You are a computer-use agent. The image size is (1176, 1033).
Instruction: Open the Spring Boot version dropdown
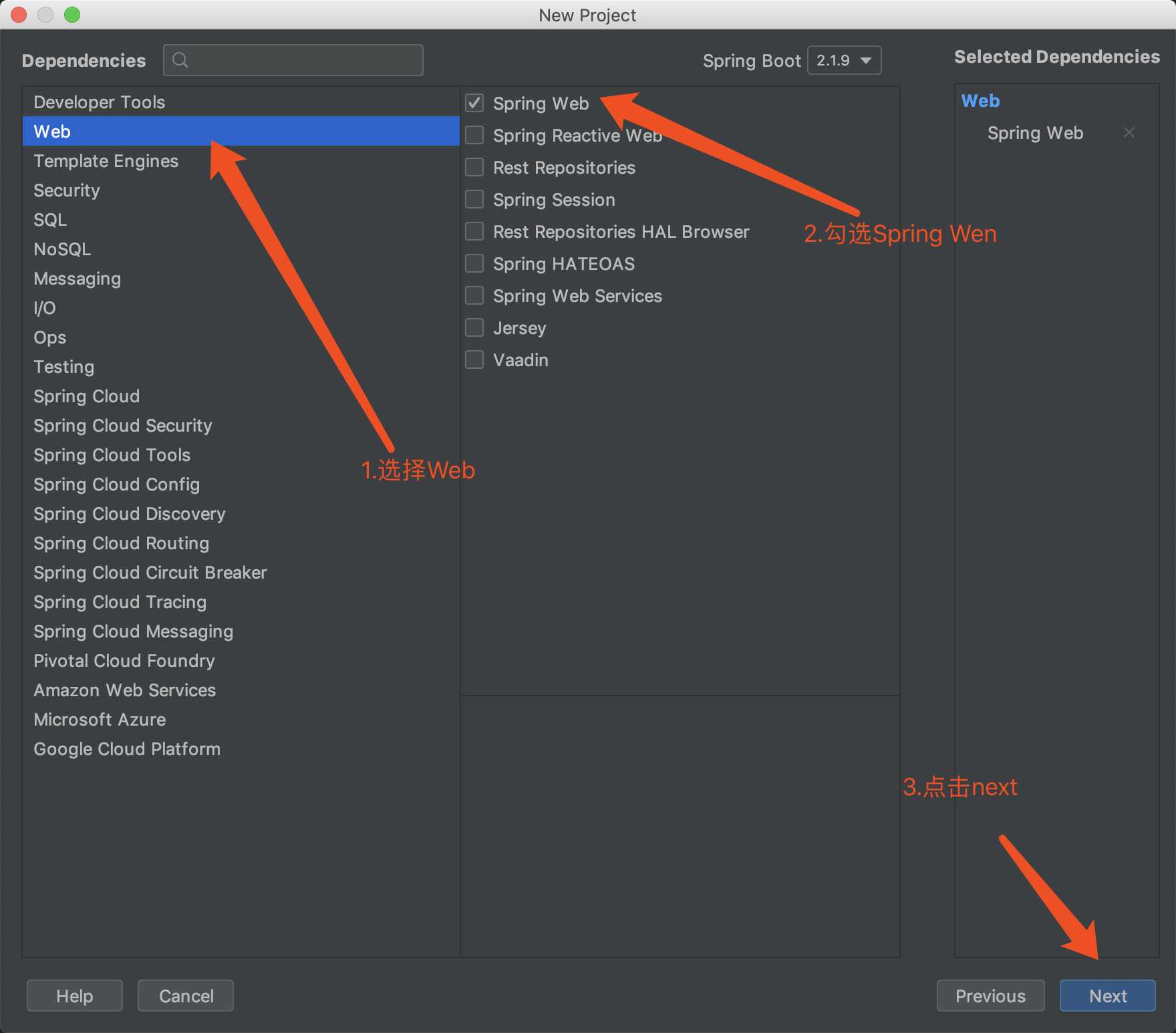point(845,60)
